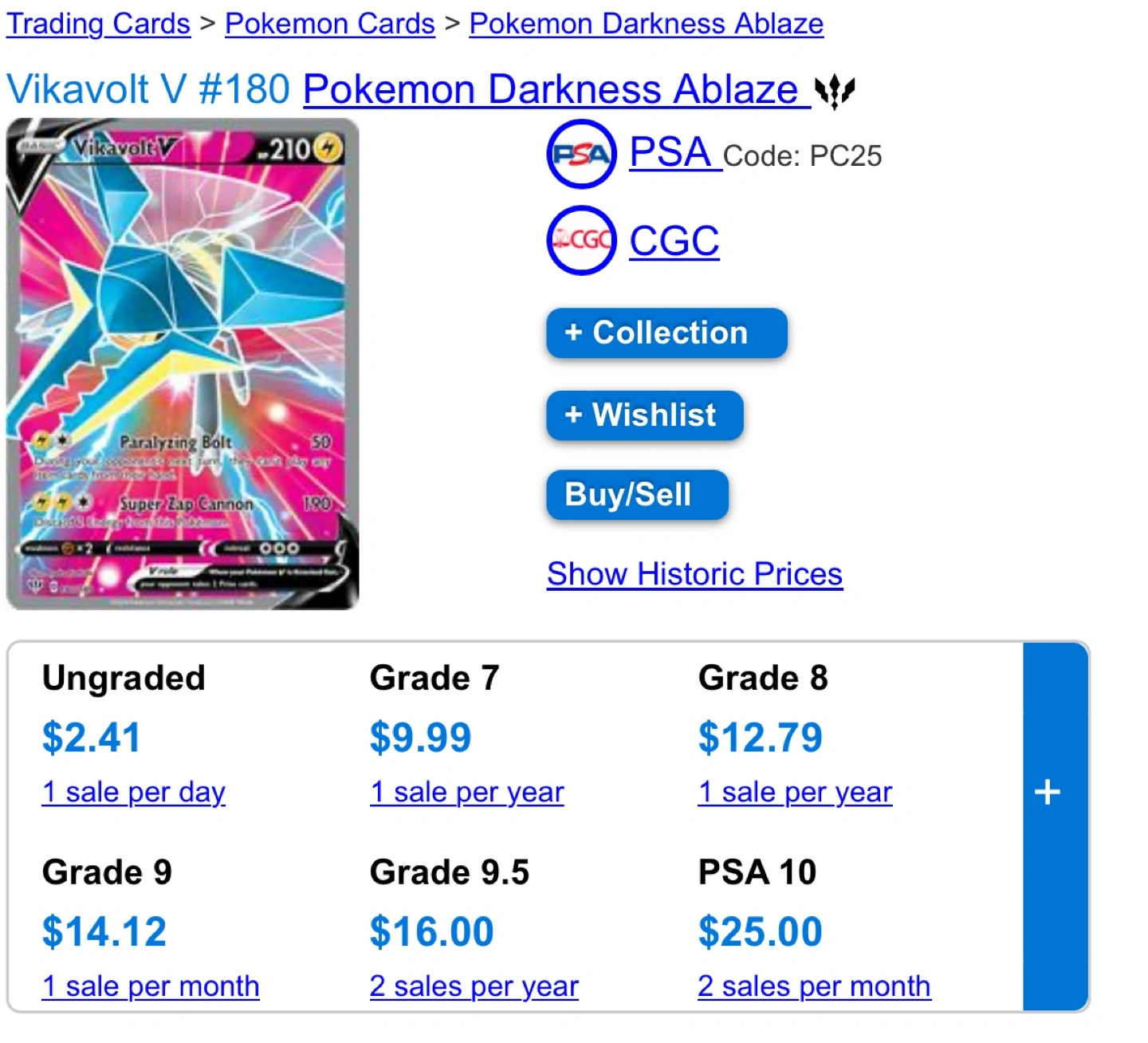Viewport: 1148px width, 1043px height.
Task: Open the PSA grading link
Action: point(675,152)
